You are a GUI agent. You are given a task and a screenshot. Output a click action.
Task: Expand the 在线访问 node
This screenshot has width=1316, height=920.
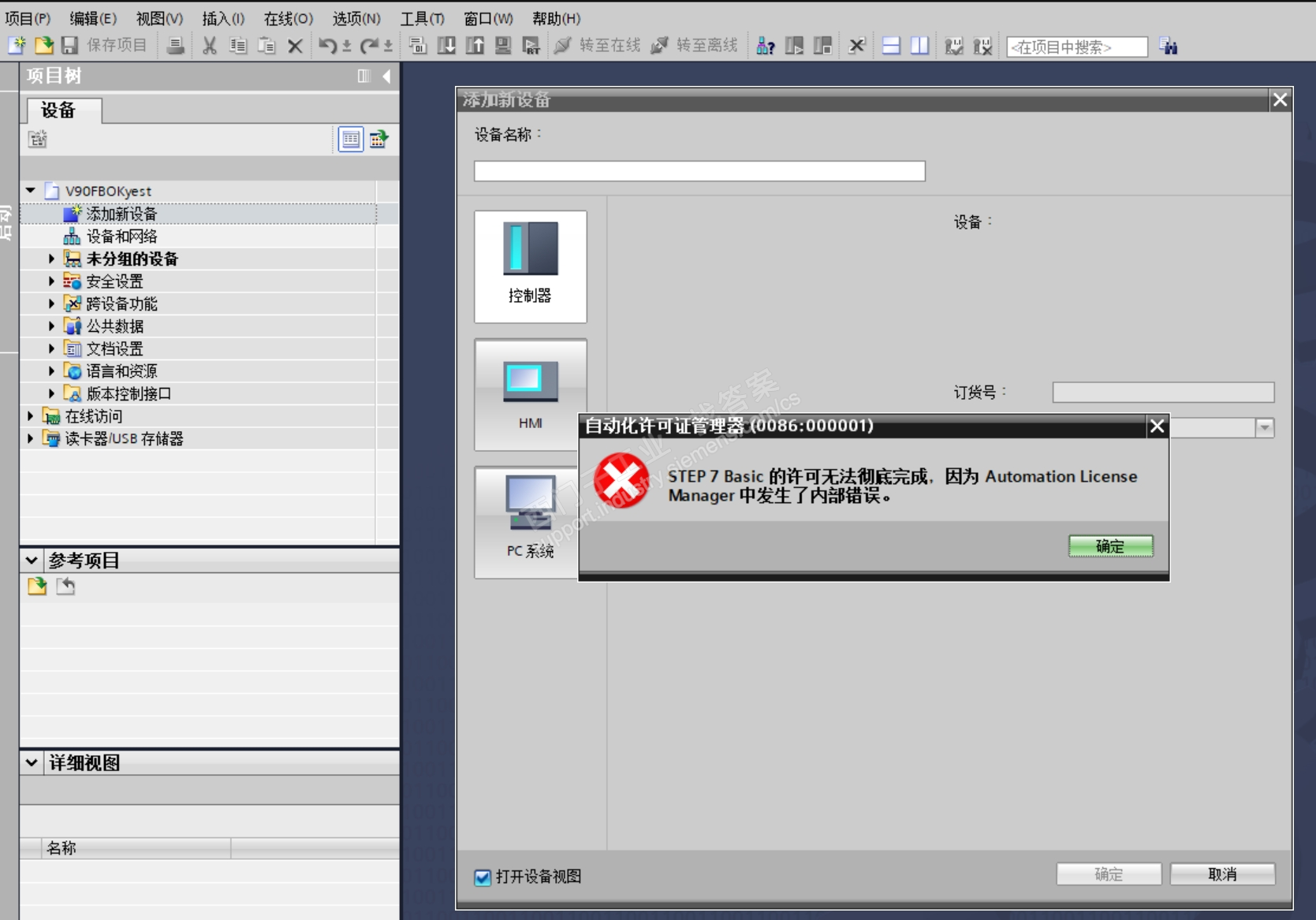(30, 416)
